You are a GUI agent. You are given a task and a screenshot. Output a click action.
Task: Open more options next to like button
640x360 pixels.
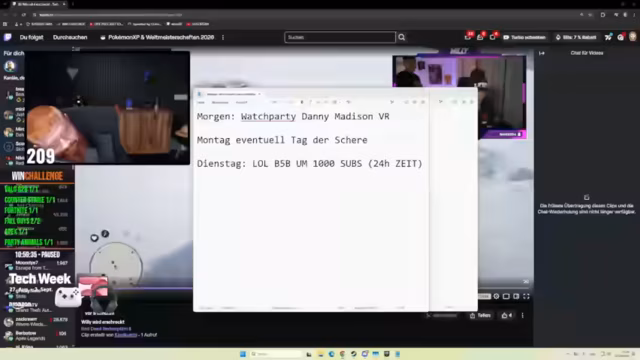(x=522, y=316)
